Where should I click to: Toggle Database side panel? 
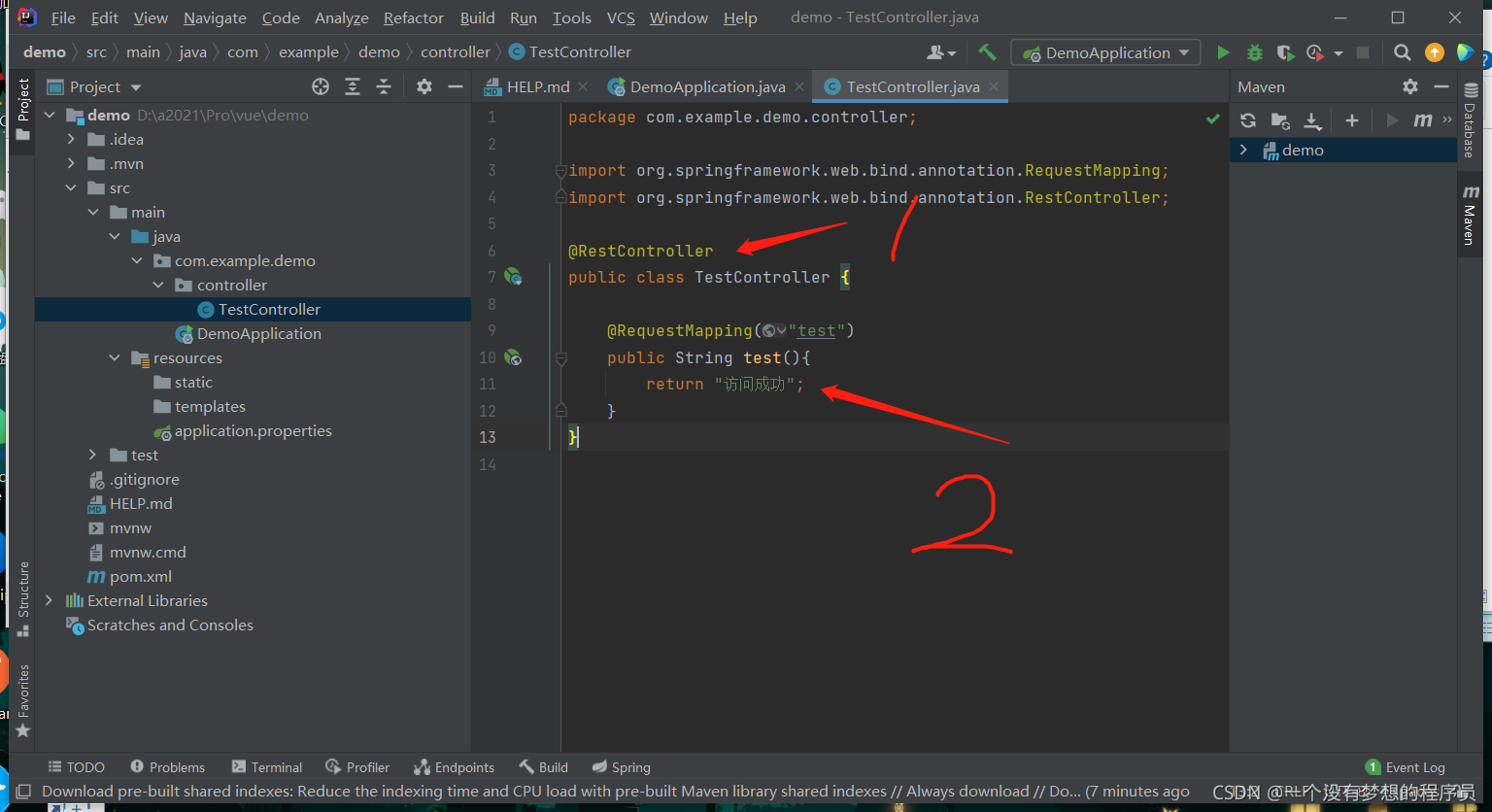(1469, 119)
